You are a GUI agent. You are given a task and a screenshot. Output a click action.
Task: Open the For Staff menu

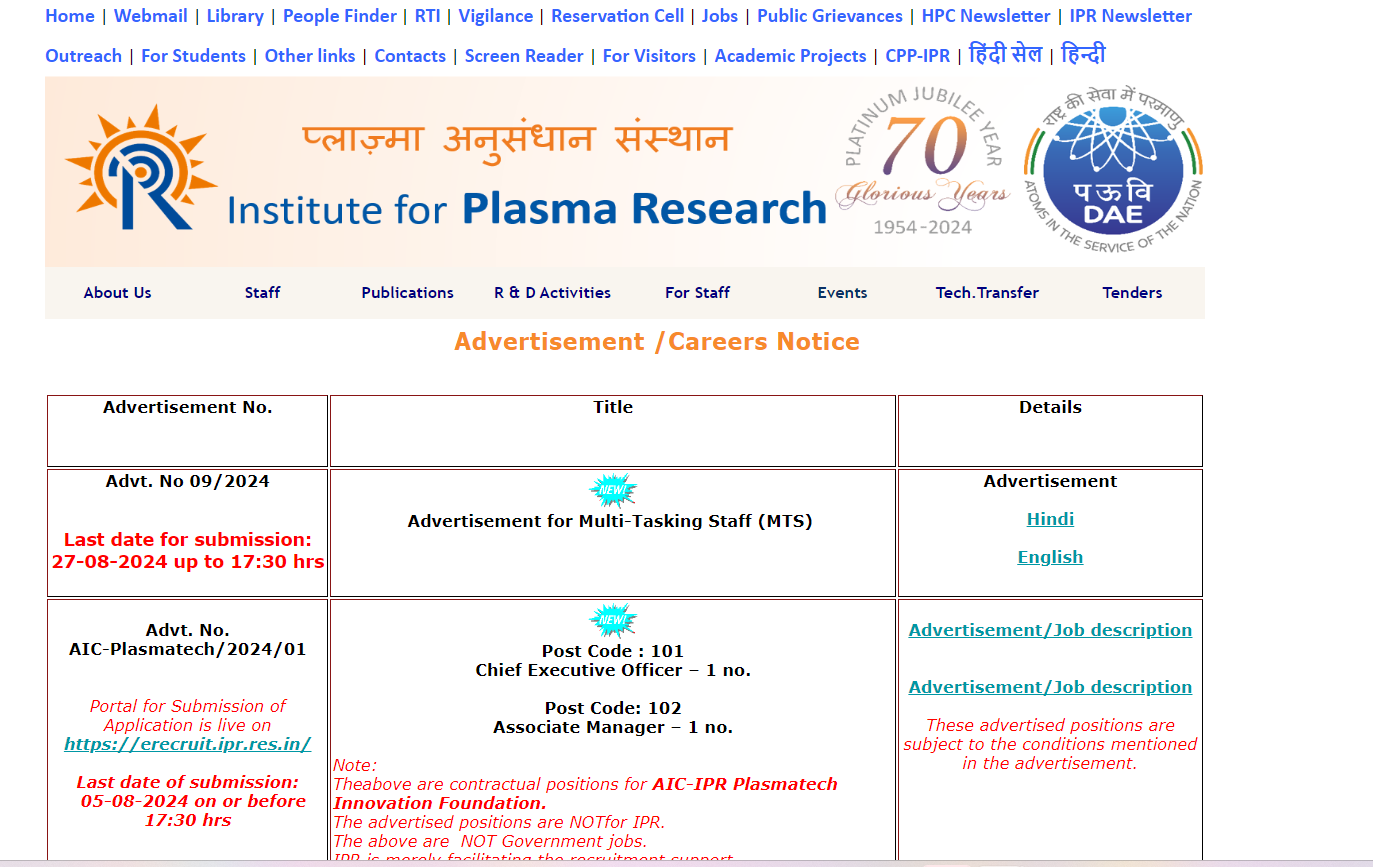pos(698,293)
